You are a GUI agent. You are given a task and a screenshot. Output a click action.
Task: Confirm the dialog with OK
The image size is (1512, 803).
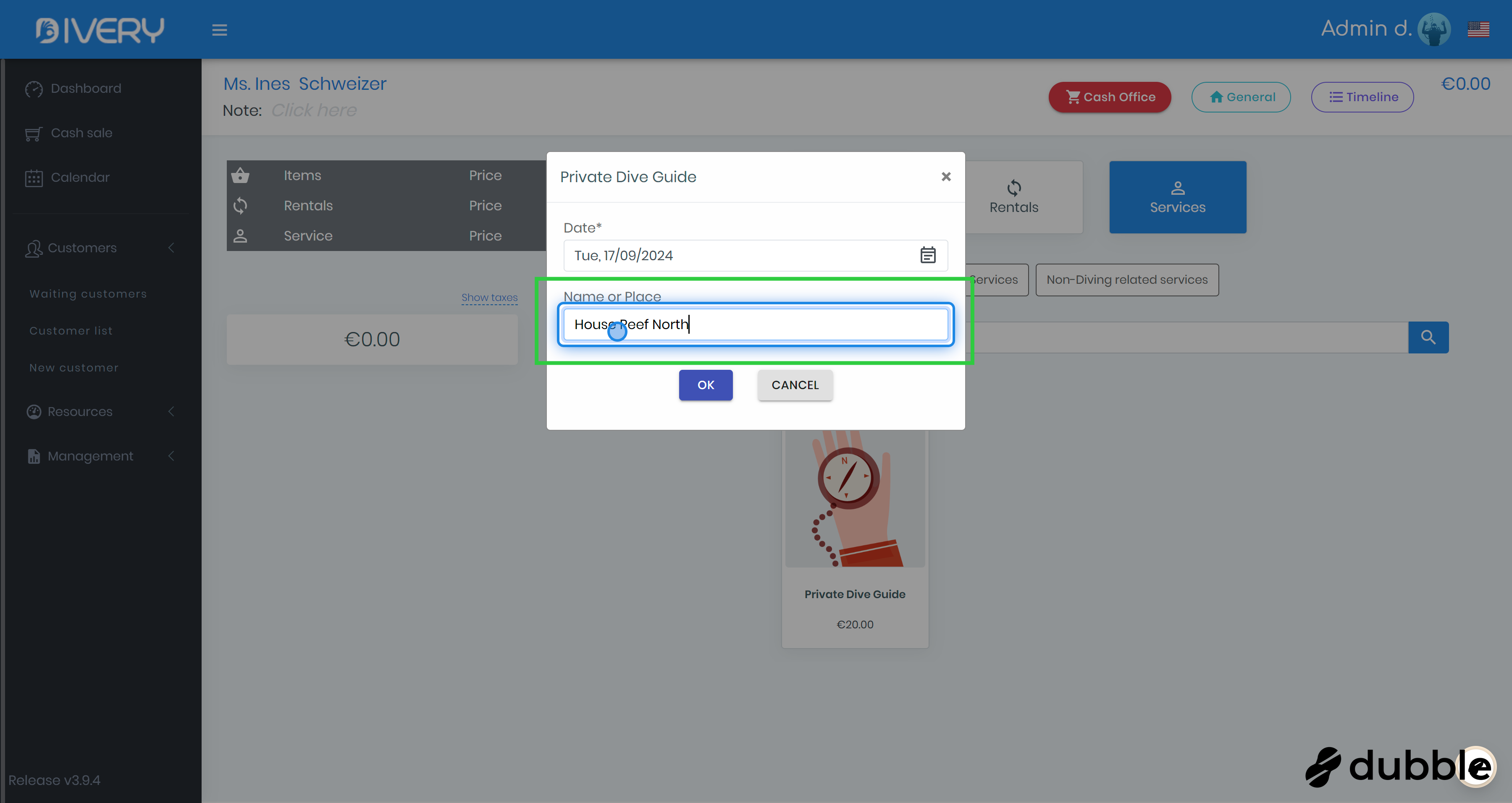click(x=706, y=385)
